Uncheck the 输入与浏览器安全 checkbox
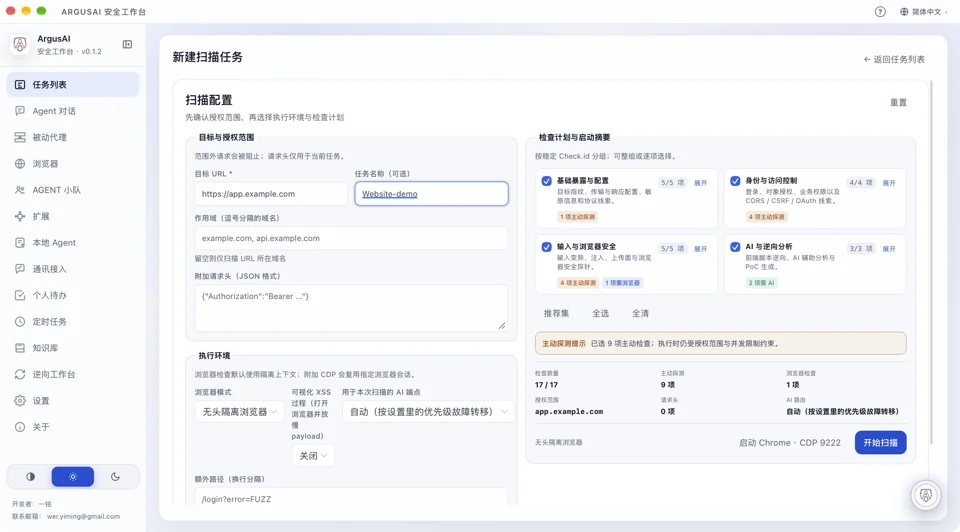The height and width of the screenshot is (532, 960). pos(546,247)
